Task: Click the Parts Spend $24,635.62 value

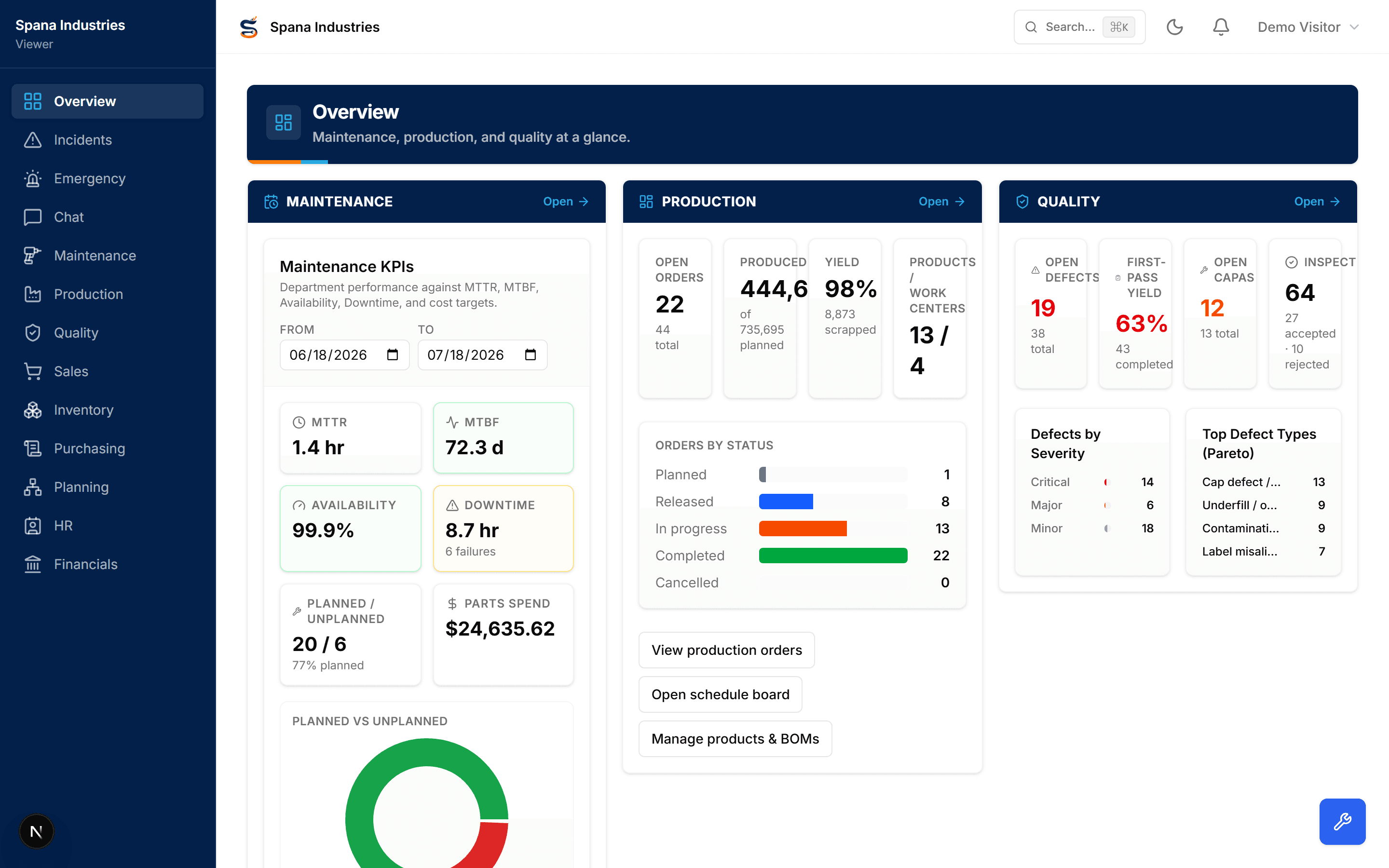Action: point(500,629)
